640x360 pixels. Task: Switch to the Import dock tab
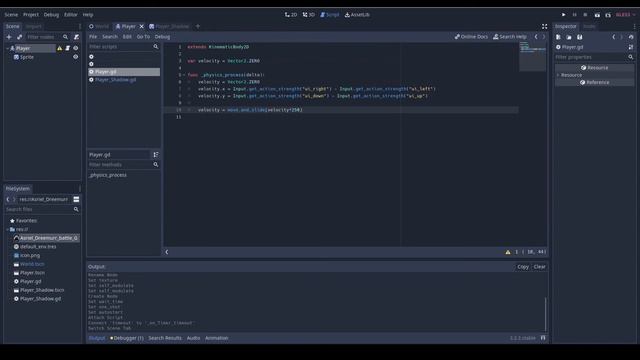click(33, 26)
